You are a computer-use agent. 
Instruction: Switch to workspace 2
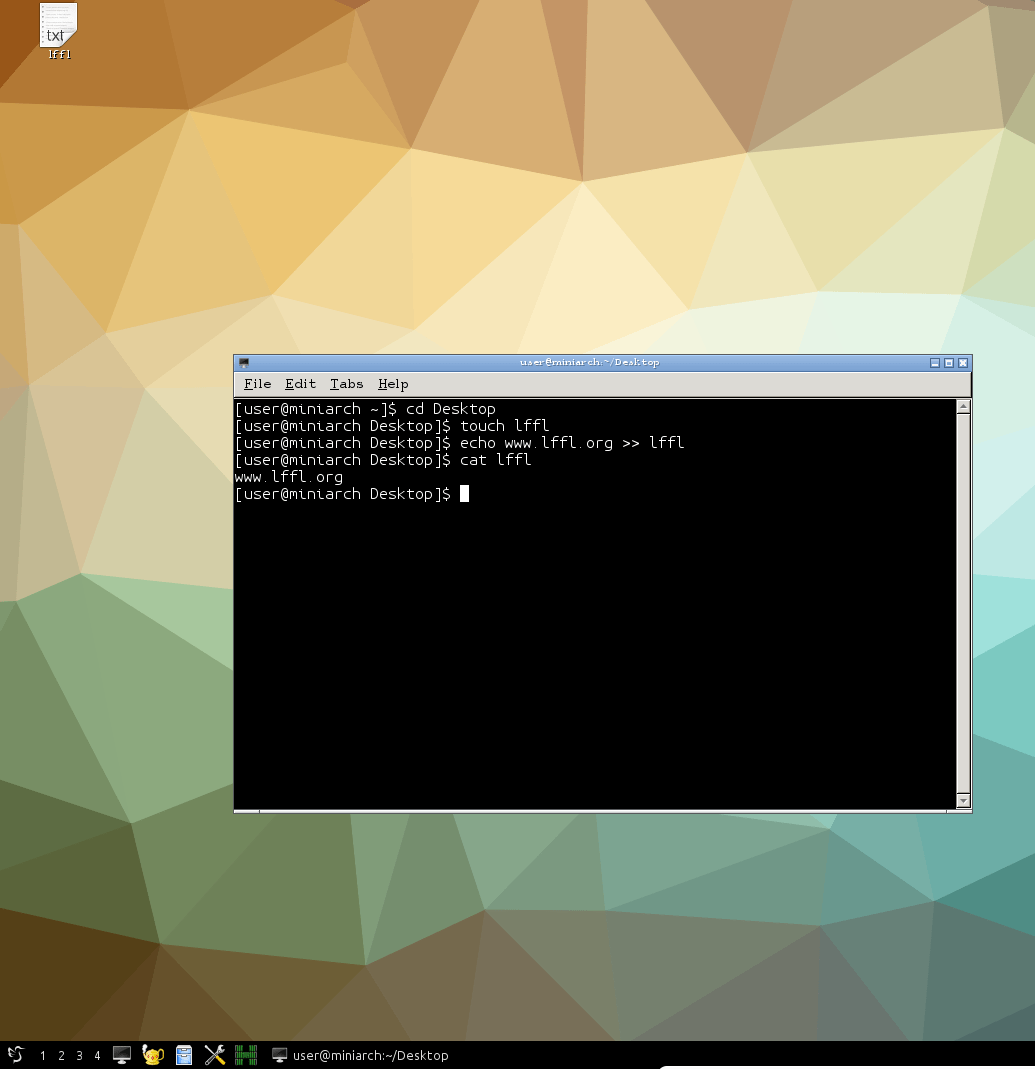[61, 1055]
